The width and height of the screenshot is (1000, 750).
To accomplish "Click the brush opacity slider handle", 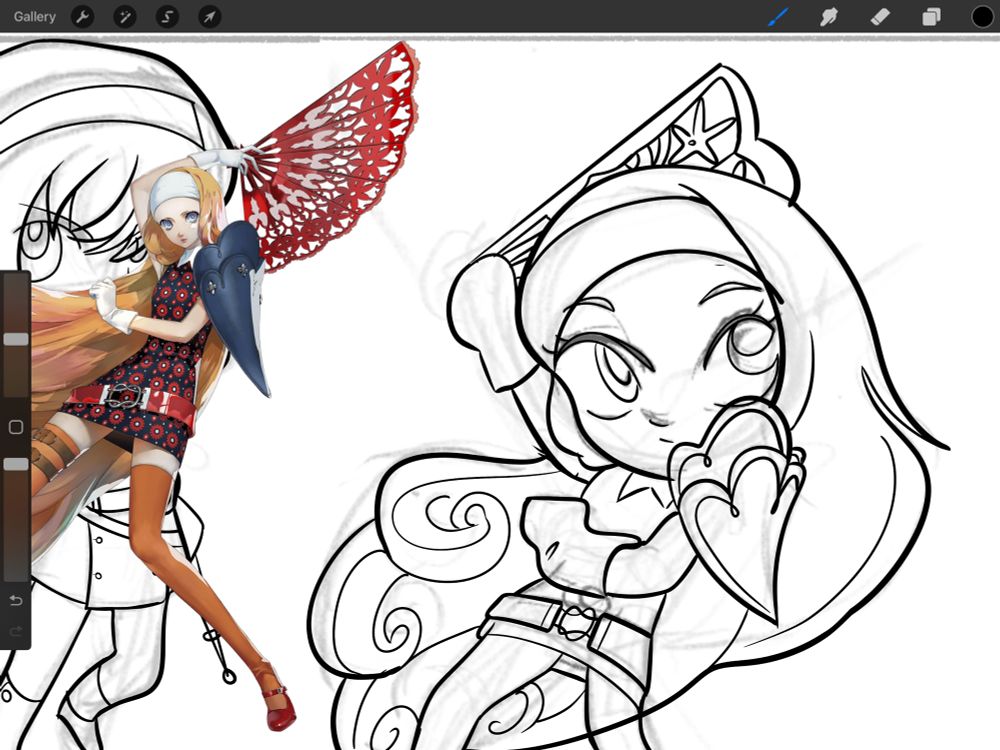I will tap(16, 464).
